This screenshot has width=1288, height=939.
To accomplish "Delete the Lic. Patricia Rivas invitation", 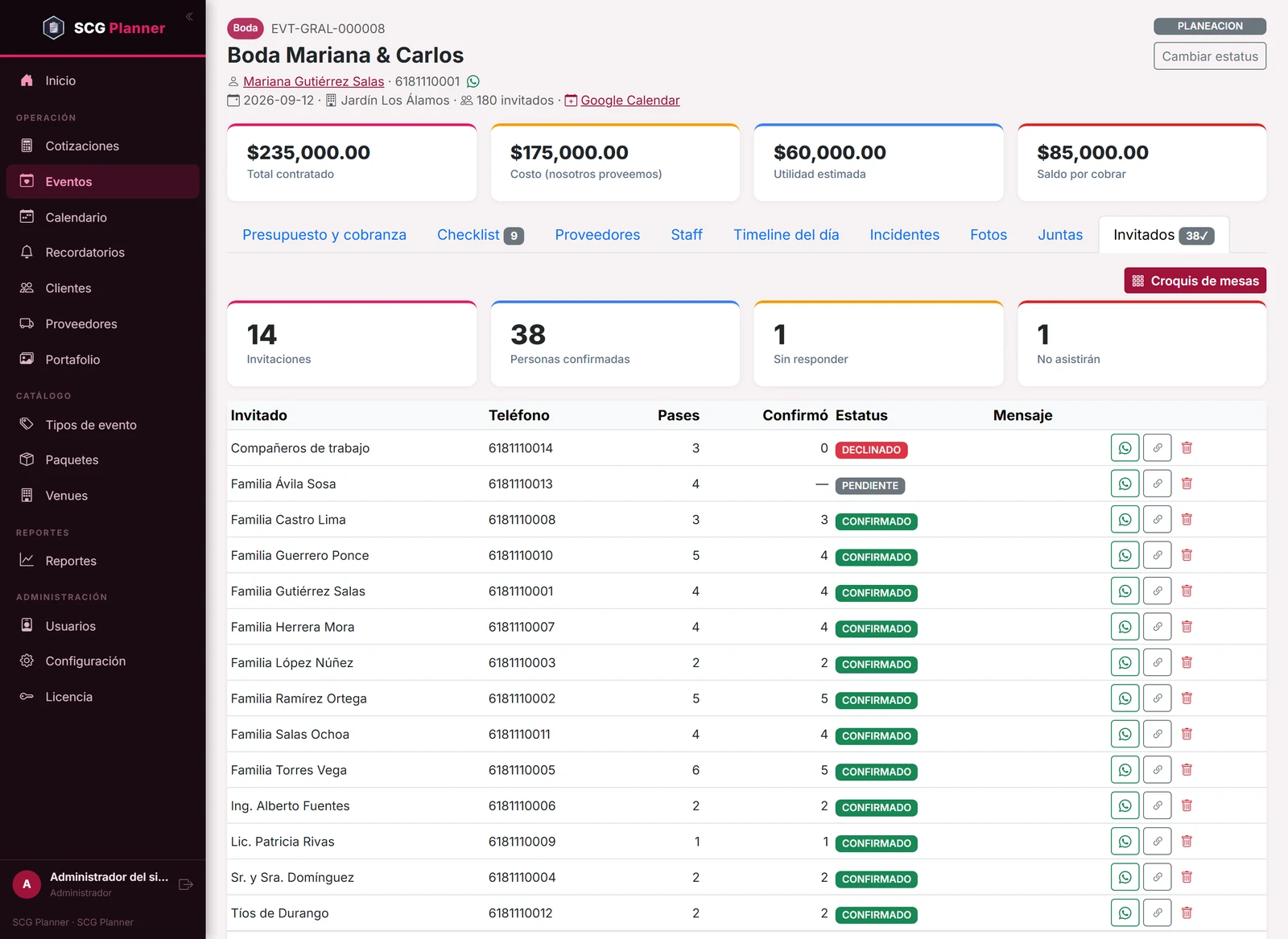I will 1187,842.
